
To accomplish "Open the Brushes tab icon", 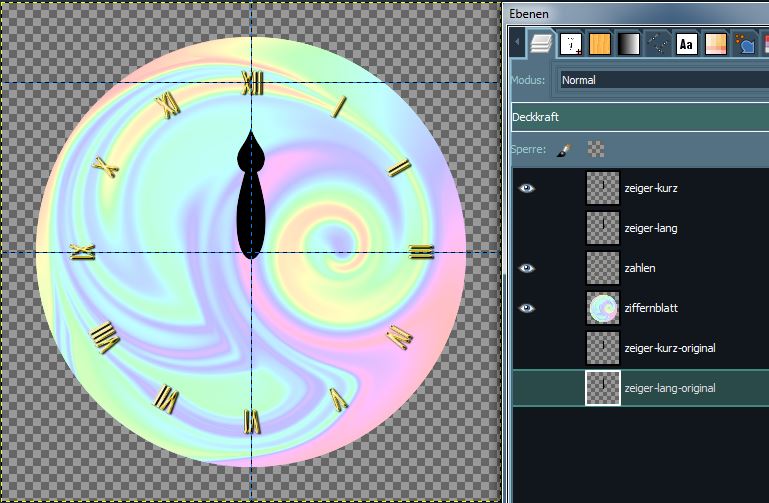I will coord(571,44).
